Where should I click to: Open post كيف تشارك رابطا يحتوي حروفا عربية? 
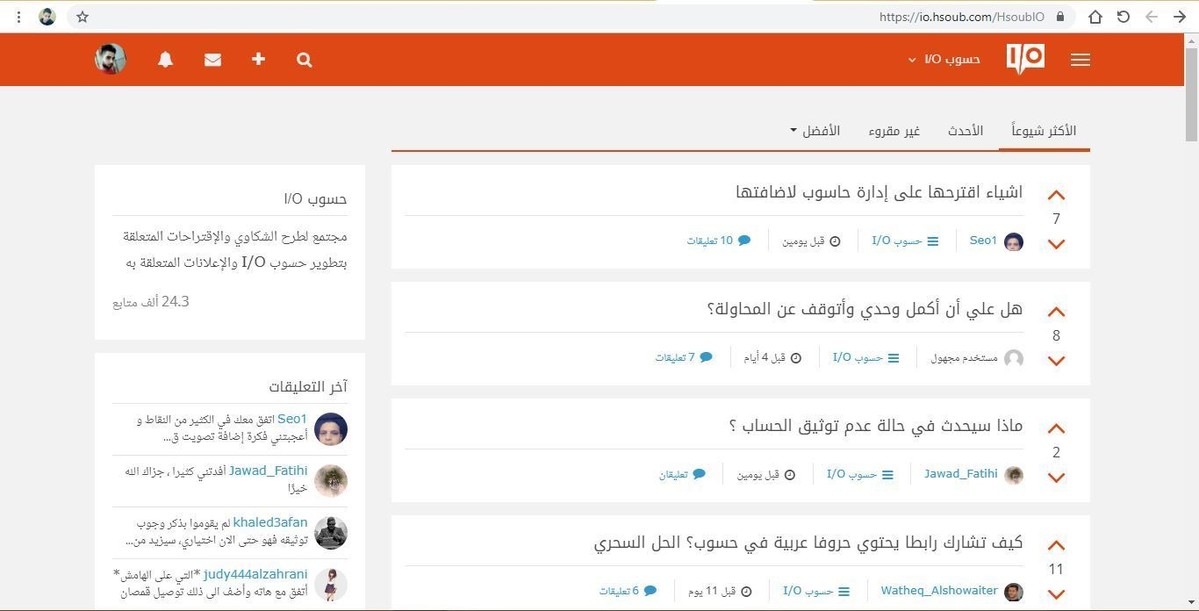(808, 544)
